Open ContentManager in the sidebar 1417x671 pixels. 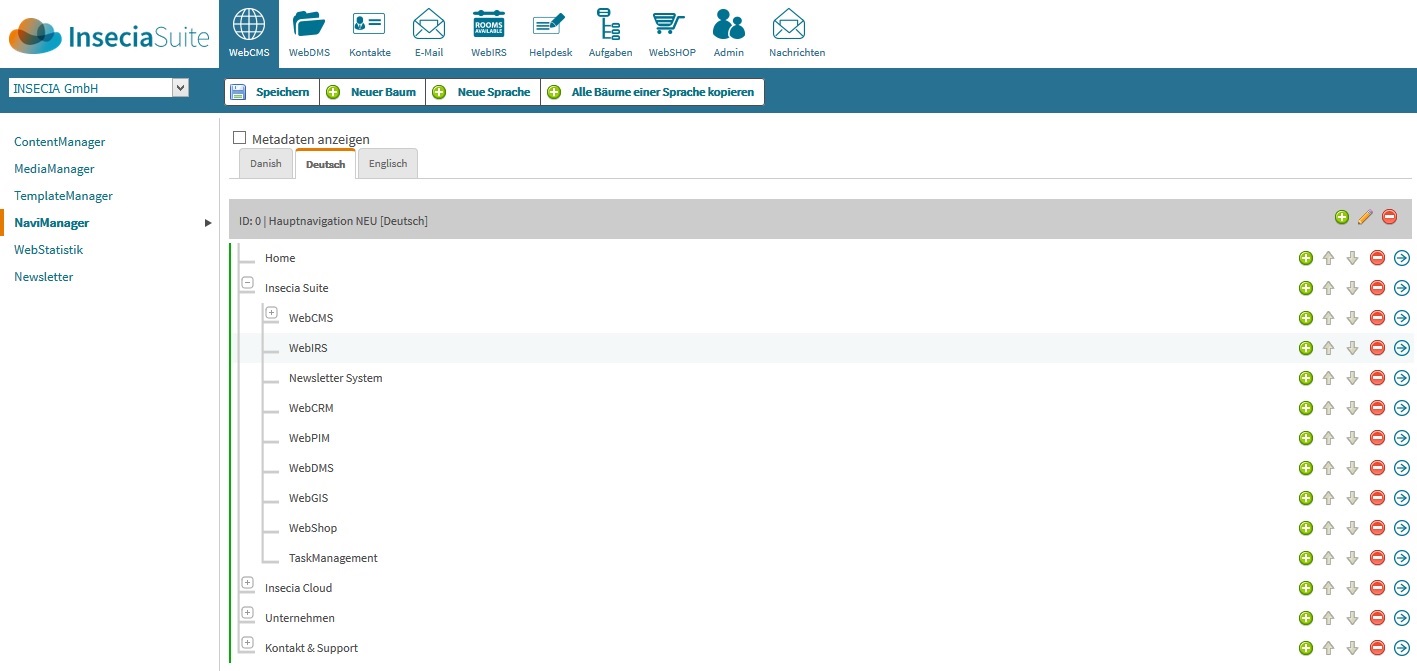coord(60,142)
